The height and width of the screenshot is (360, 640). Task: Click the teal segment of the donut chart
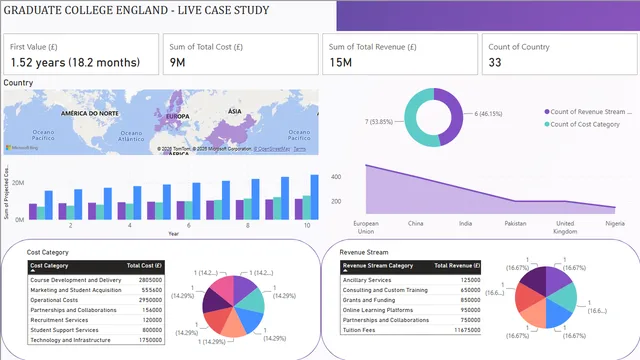point(411,118)
